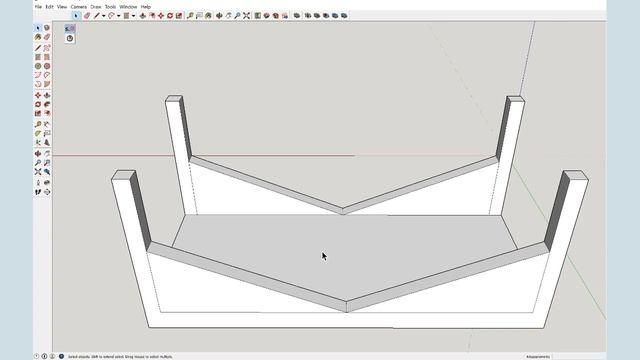Select the Move tool in left toolbar
This screenshot has height=360, width=640.
[x=38, y=95]
